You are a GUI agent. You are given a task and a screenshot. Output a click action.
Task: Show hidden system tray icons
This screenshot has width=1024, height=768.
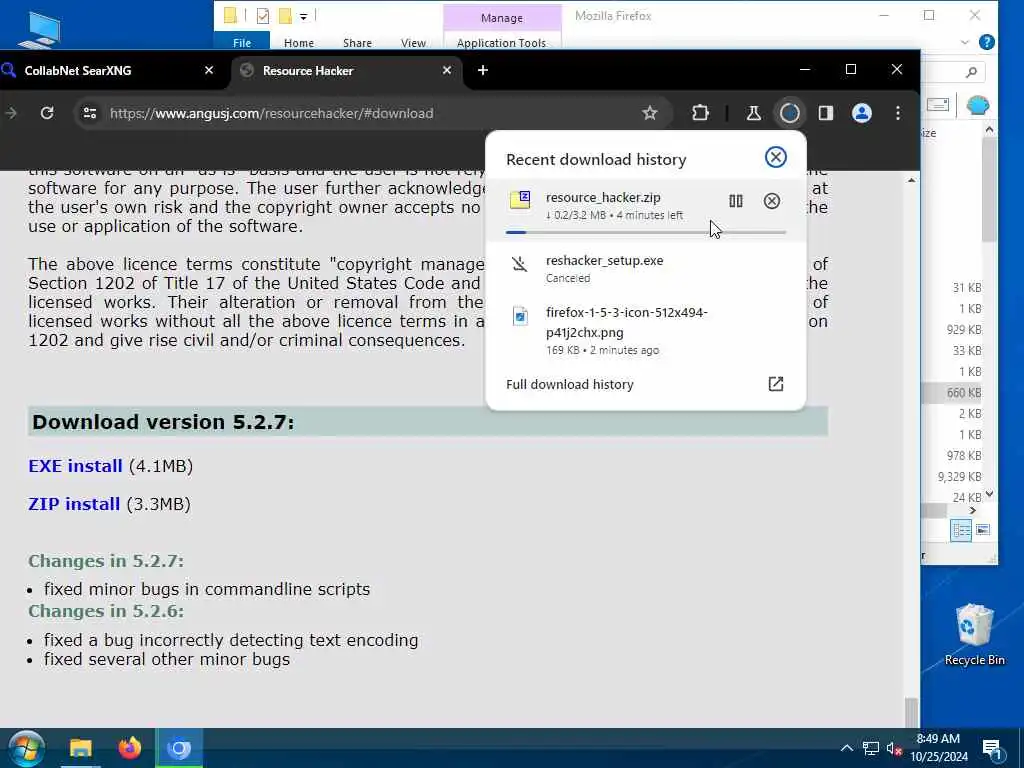pyautogui.click(x=846, y=748)
